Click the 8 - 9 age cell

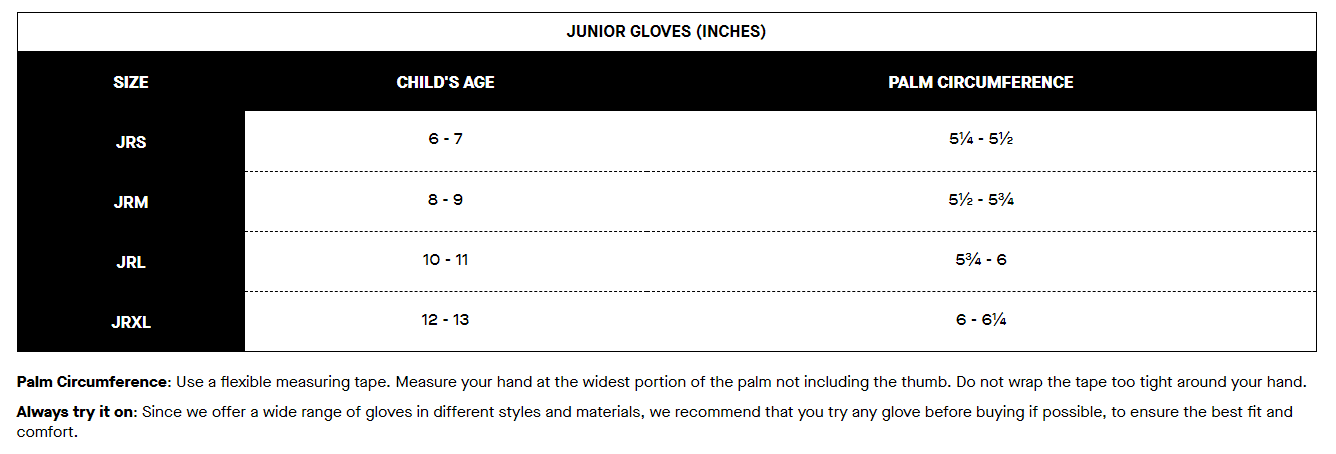[445, 200]
